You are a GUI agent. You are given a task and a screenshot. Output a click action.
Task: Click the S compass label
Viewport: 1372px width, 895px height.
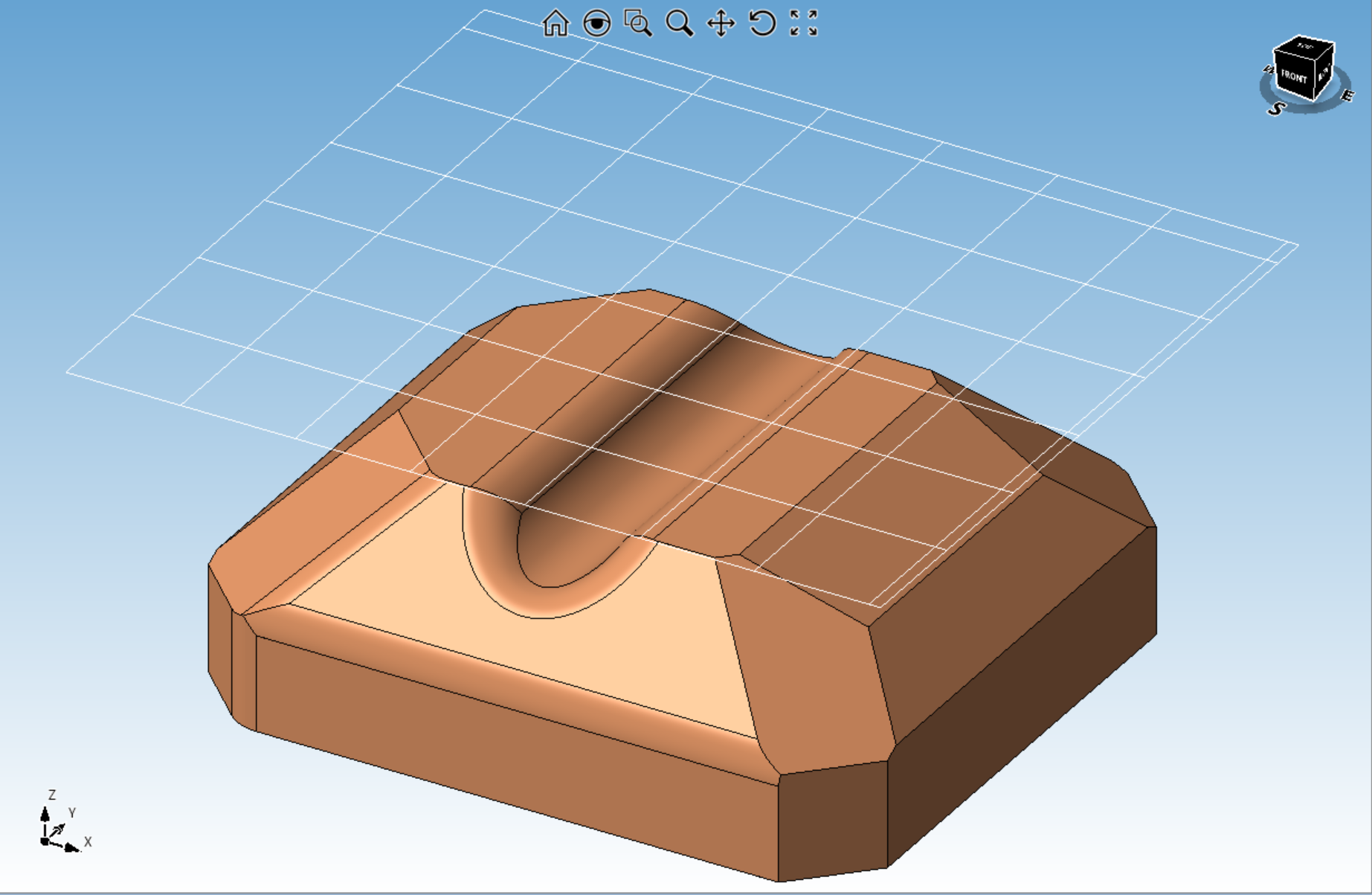[1276, 109]
